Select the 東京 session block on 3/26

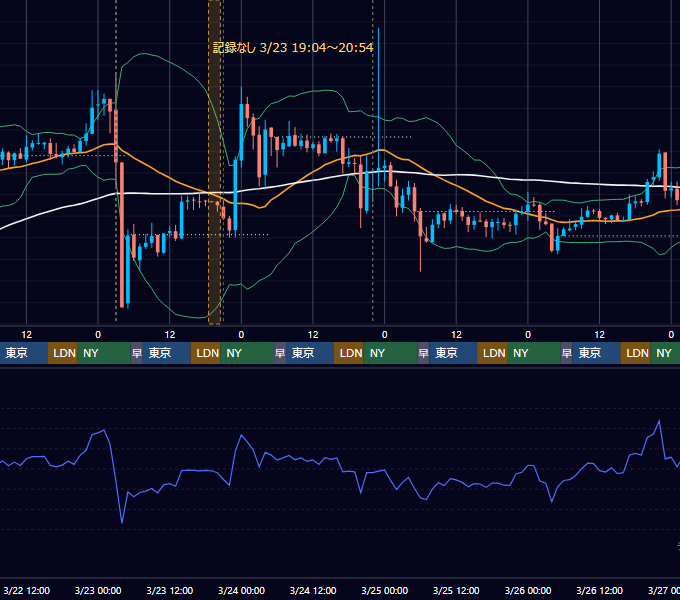pyautogui.click(x=597, y=353)
